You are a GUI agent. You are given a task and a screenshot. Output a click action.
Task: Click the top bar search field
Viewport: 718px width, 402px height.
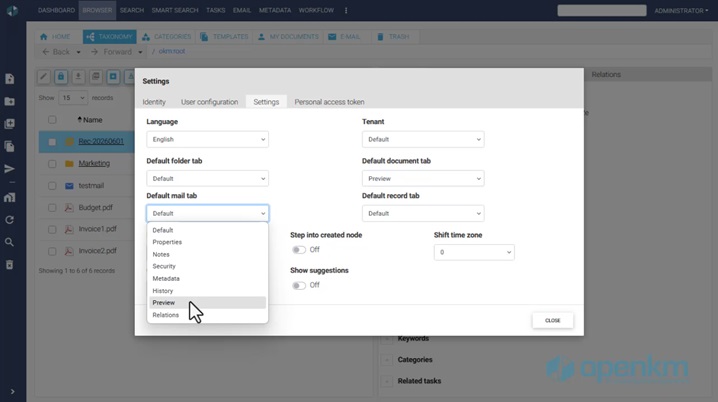pyautogui.click(x=602, y=11)
